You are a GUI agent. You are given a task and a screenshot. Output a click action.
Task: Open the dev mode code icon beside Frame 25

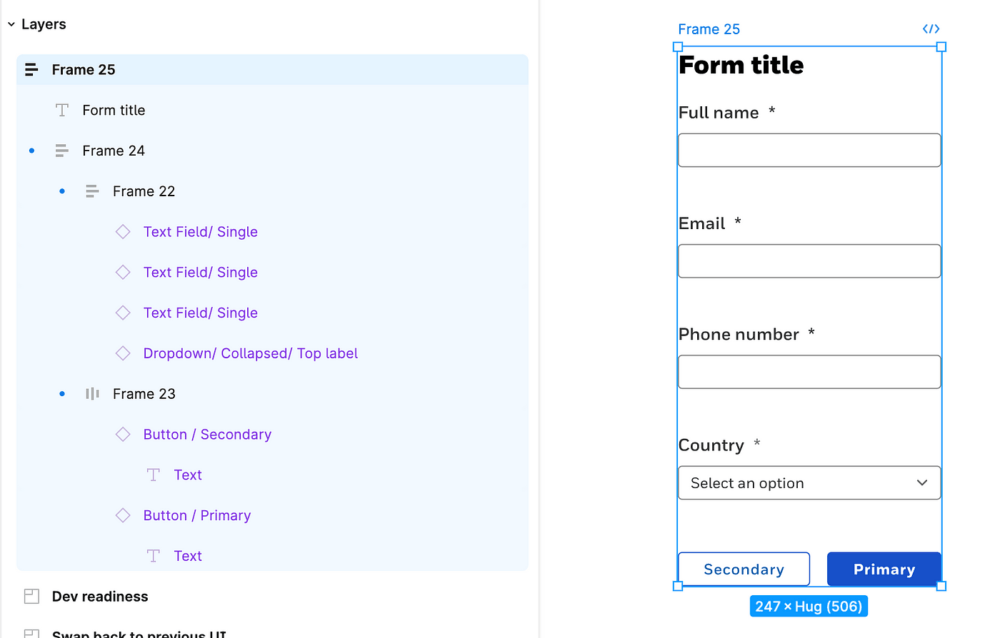931,29
